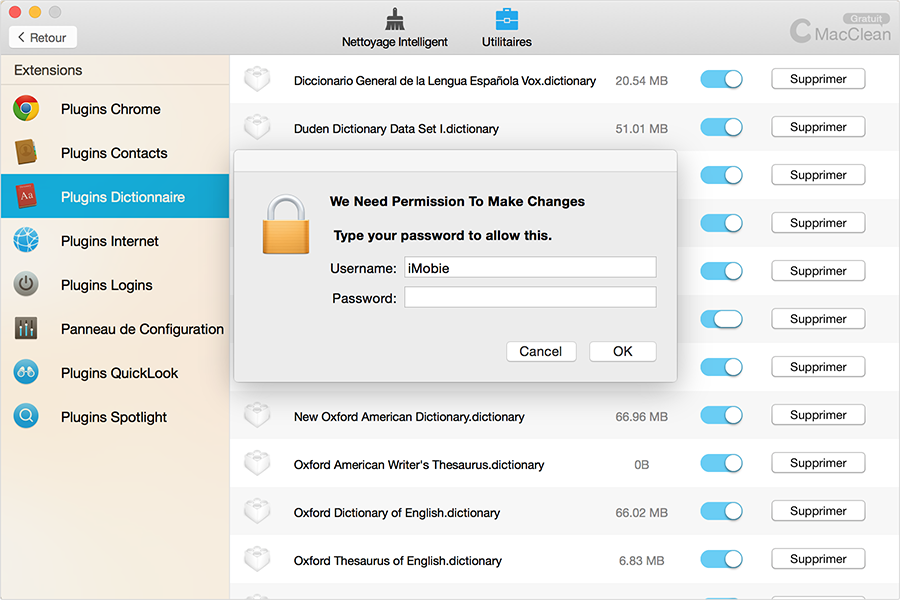
Task: Cancel the permission dialog
Action: (x=541, y=351)
